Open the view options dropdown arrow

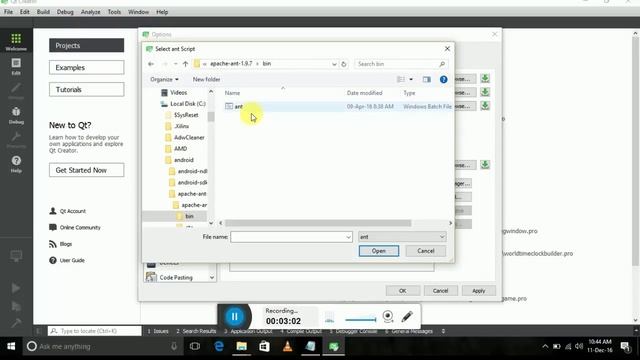[411, 80]
